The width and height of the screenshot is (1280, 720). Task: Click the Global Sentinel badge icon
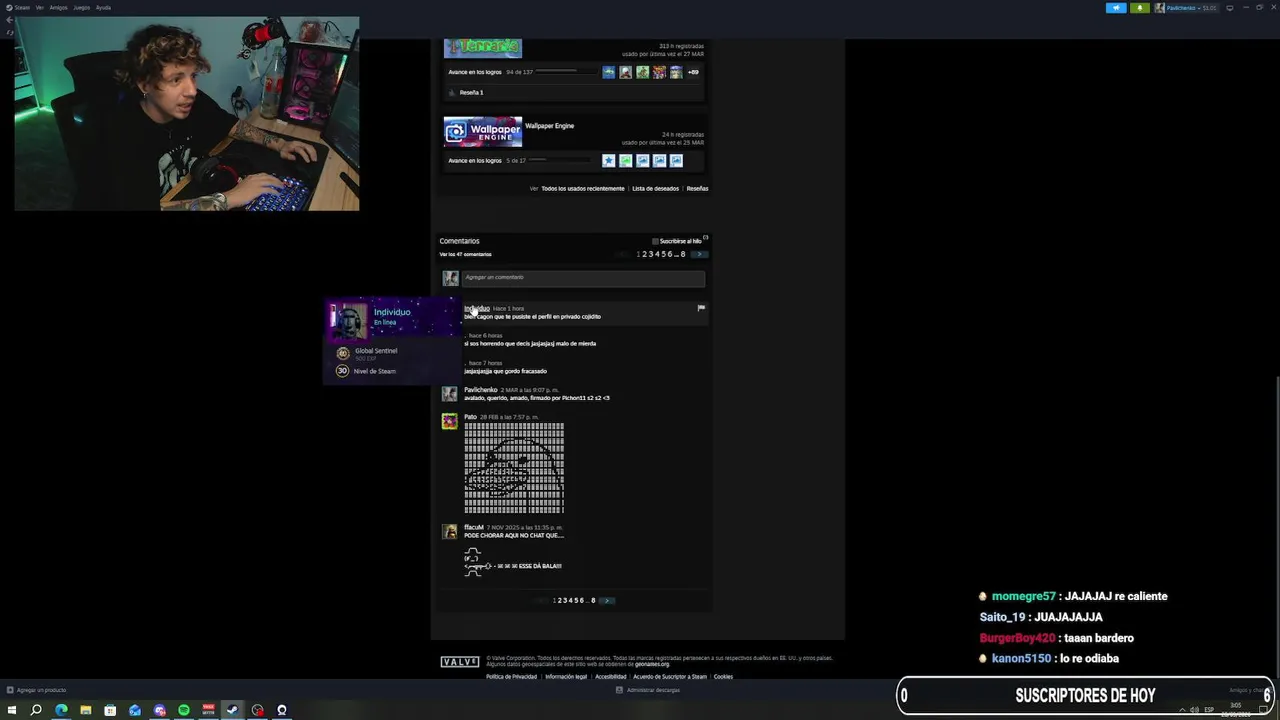tap(343, 353)
